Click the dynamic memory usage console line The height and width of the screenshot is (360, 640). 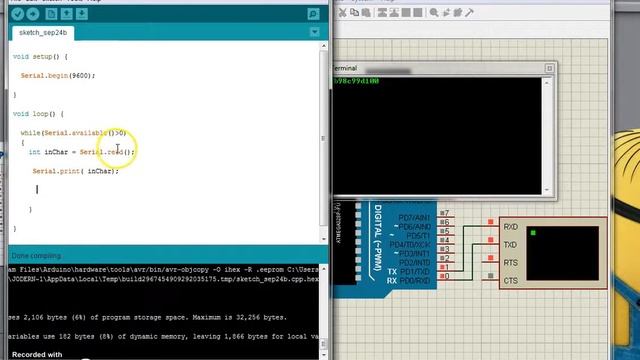pos(163,336)
